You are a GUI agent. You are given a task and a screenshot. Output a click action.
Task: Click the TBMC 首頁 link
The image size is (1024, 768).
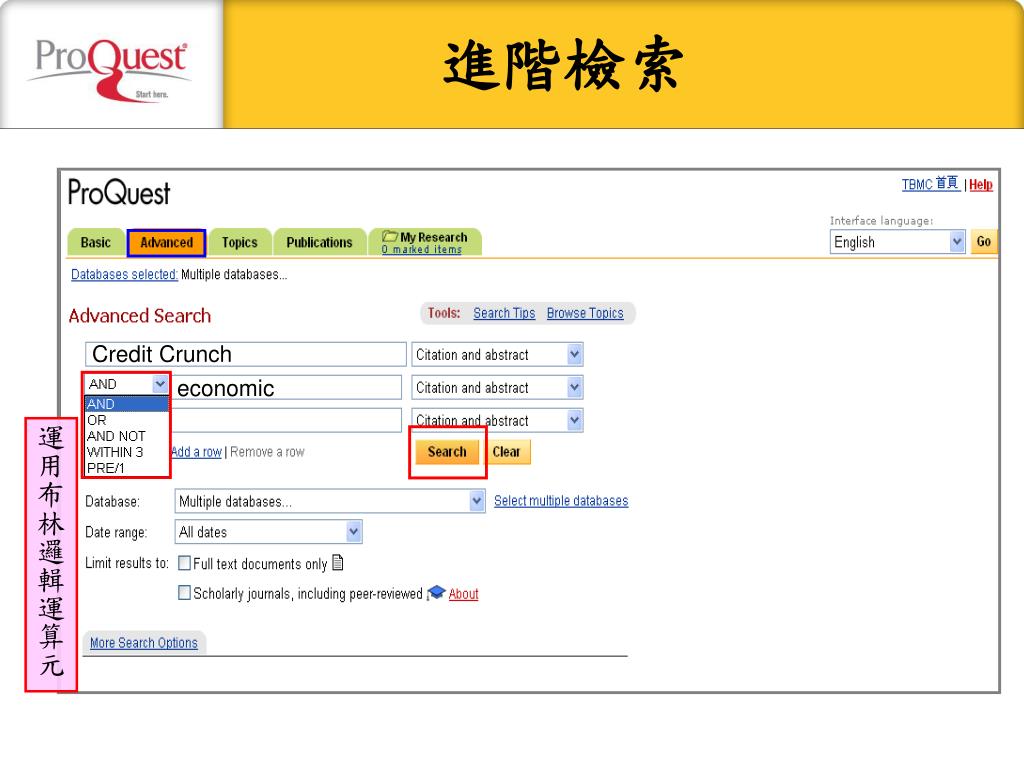(x=931, y=184)
